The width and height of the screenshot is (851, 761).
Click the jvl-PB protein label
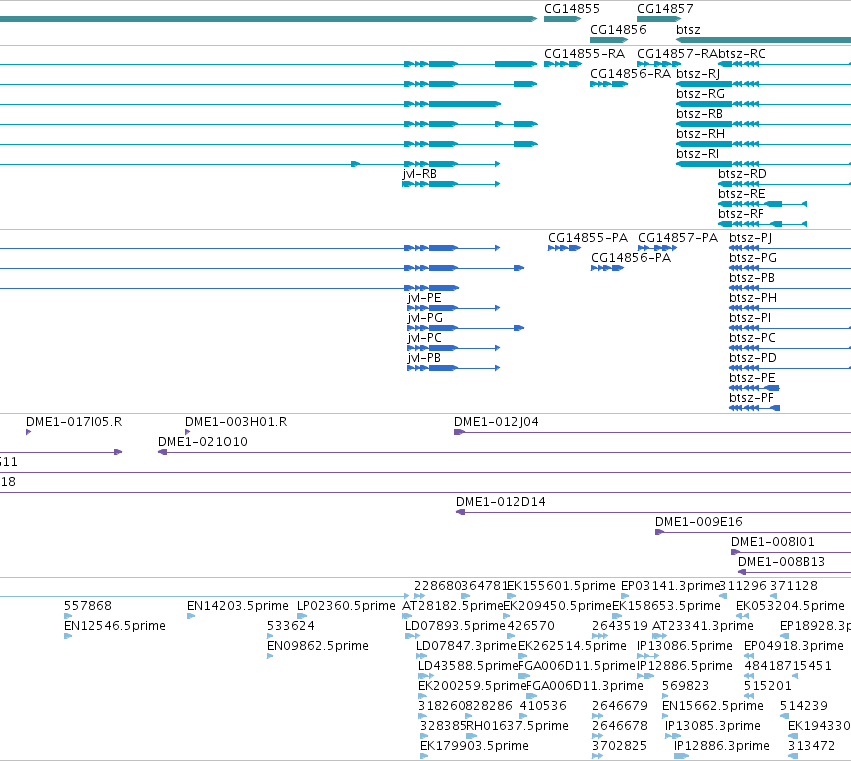tap(424, 358)
